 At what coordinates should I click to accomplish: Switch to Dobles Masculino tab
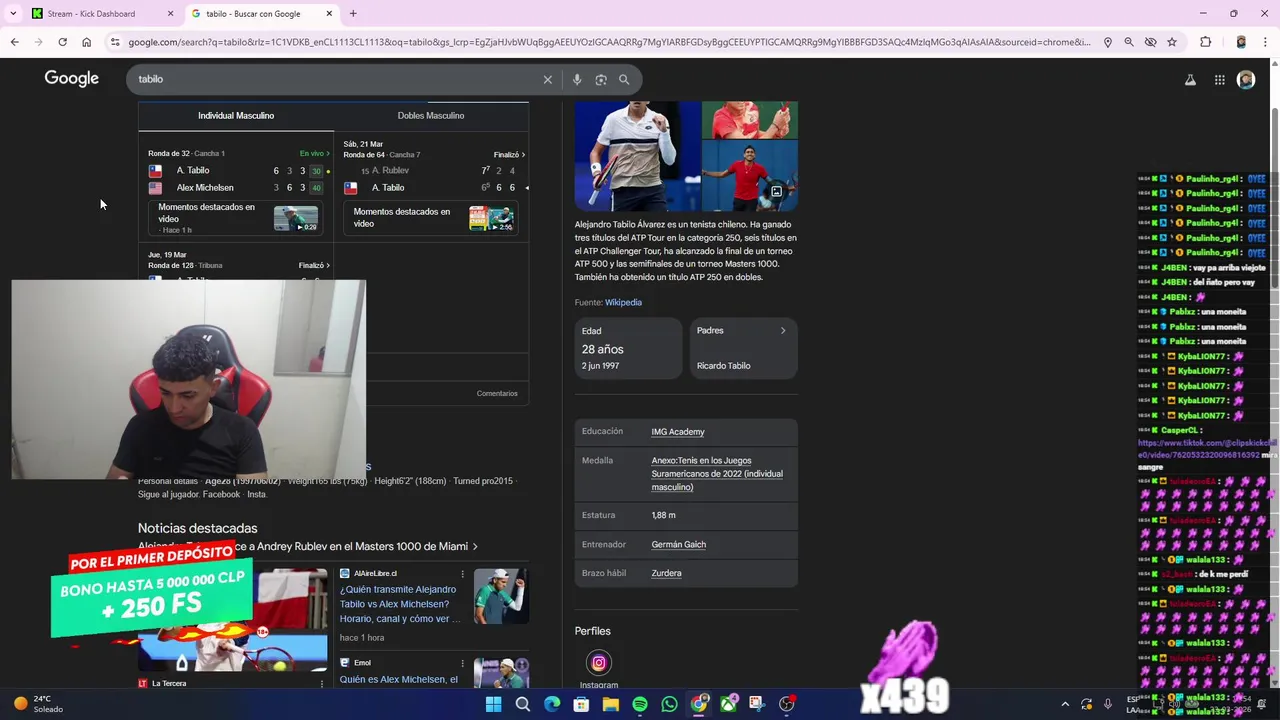click(x=431, y=116)
